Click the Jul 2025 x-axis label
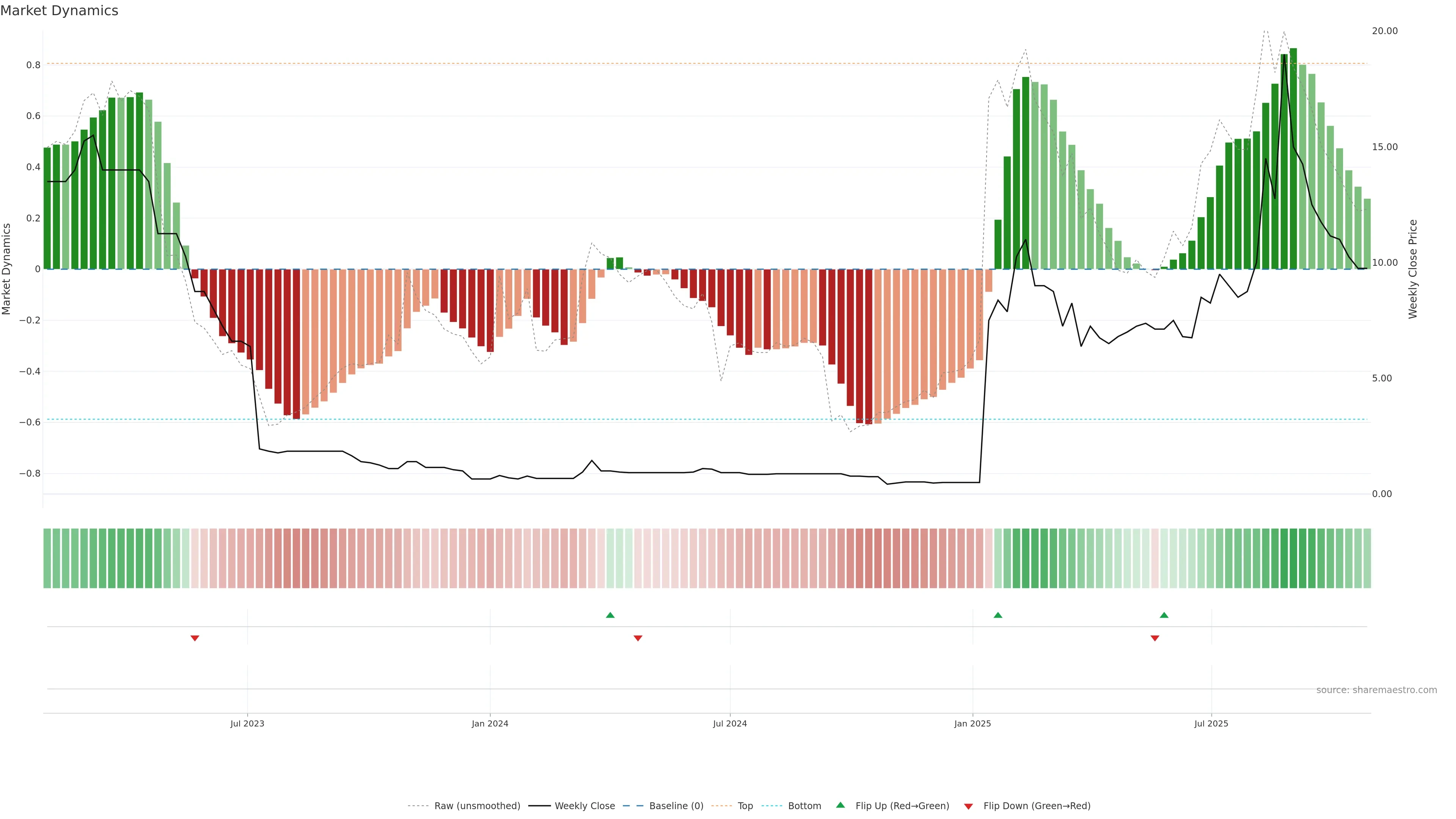This screenshot has height=819, width=1456. 1211,723
